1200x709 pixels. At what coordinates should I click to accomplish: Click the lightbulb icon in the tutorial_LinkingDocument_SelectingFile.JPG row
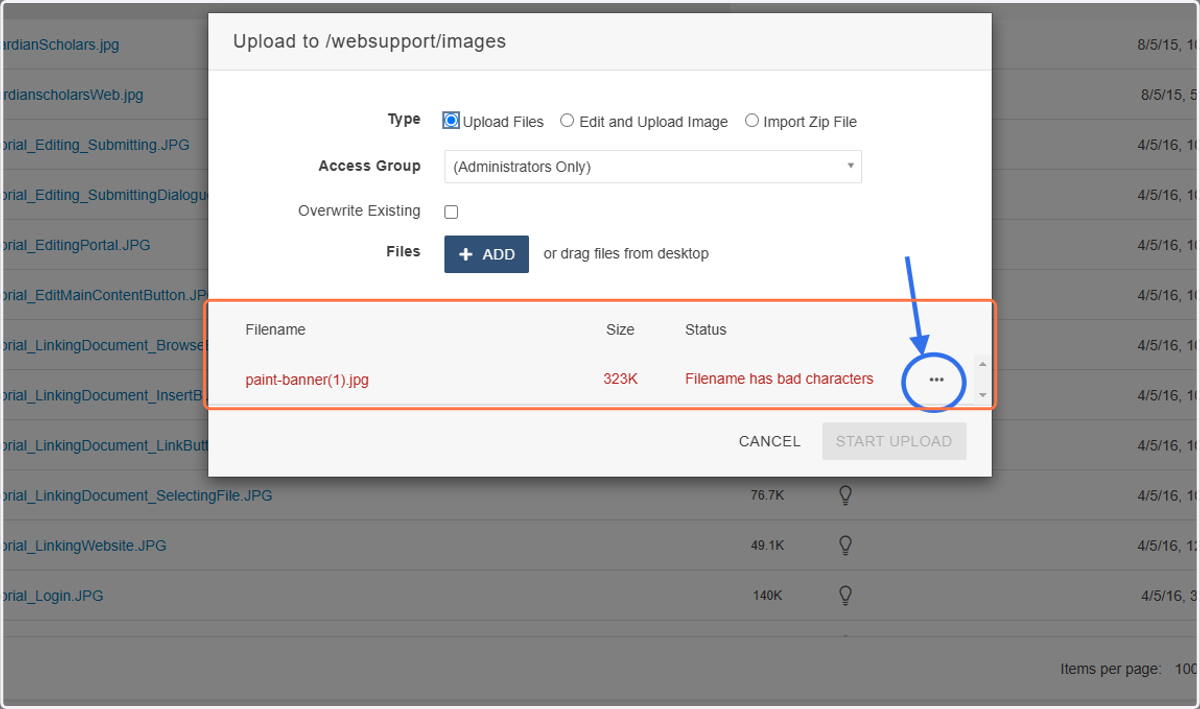(845, 495)
